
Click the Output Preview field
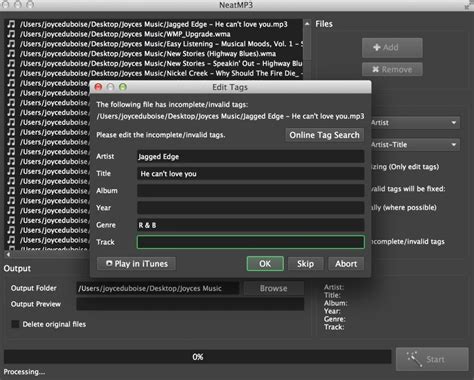pos(190,304)
